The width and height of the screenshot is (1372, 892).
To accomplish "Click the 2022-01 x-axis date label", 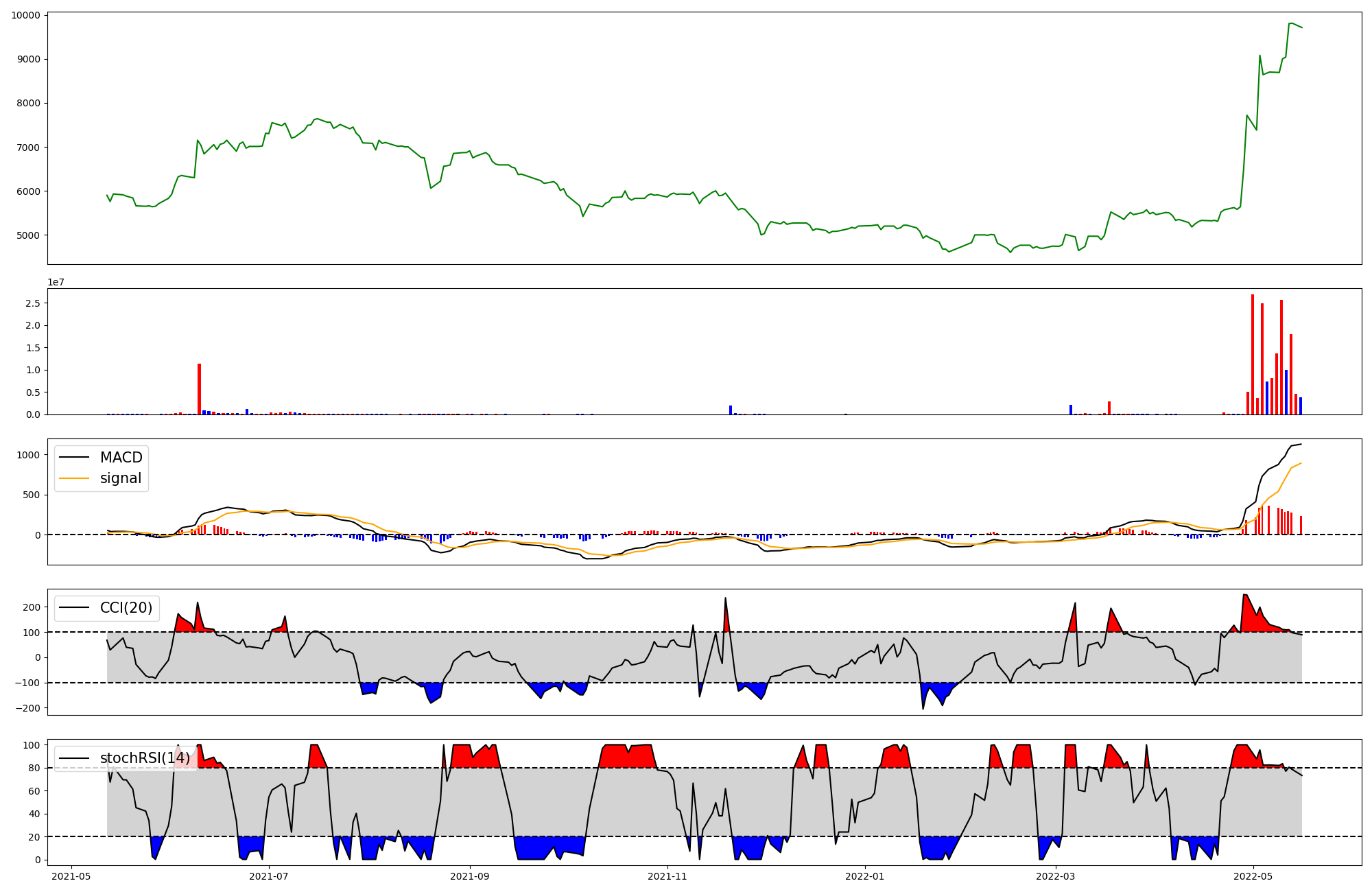I will [865, 876].
